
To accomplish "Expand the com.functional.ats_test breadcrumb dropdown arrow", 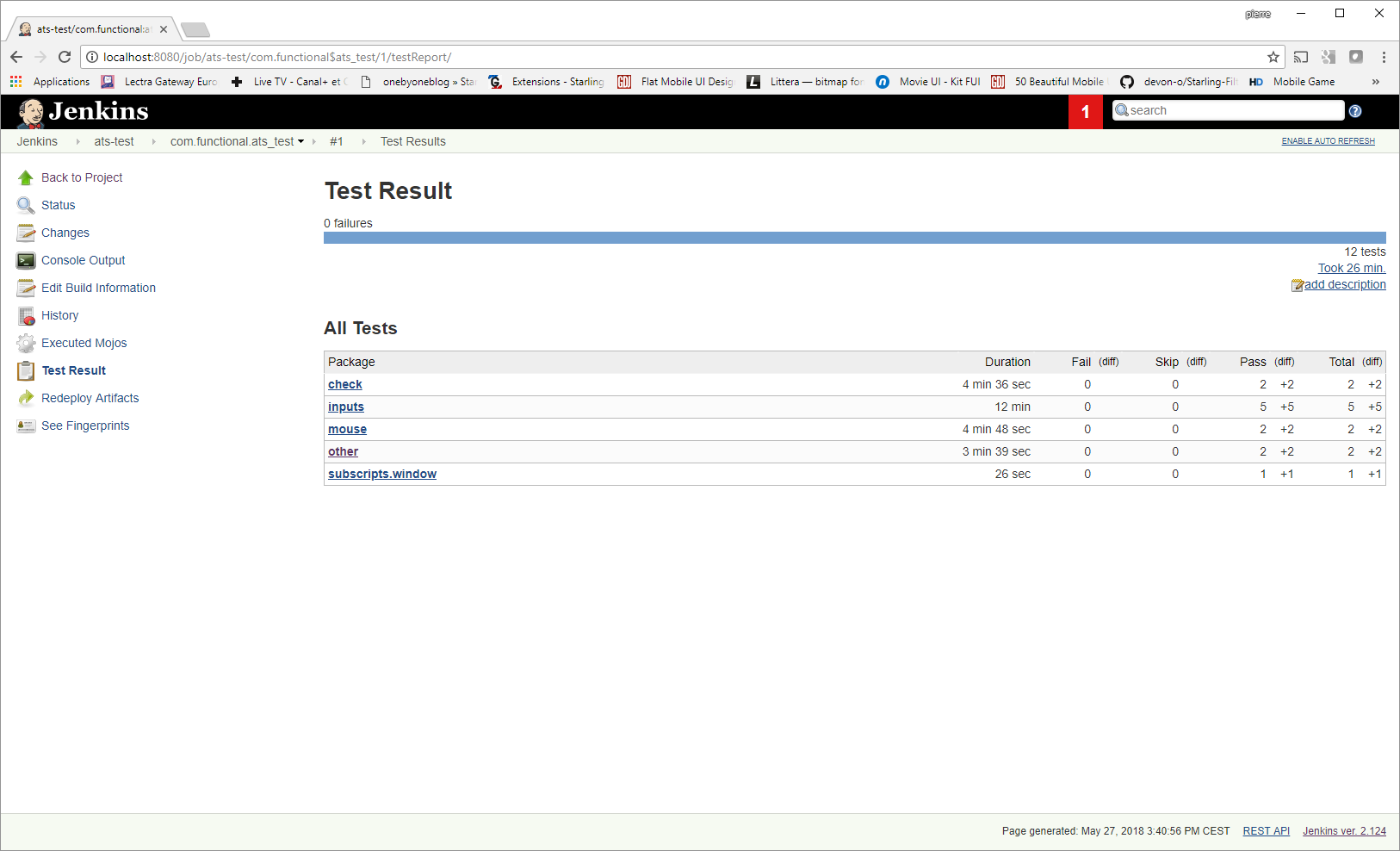I will pyautogui.click(x=300, y=142).
